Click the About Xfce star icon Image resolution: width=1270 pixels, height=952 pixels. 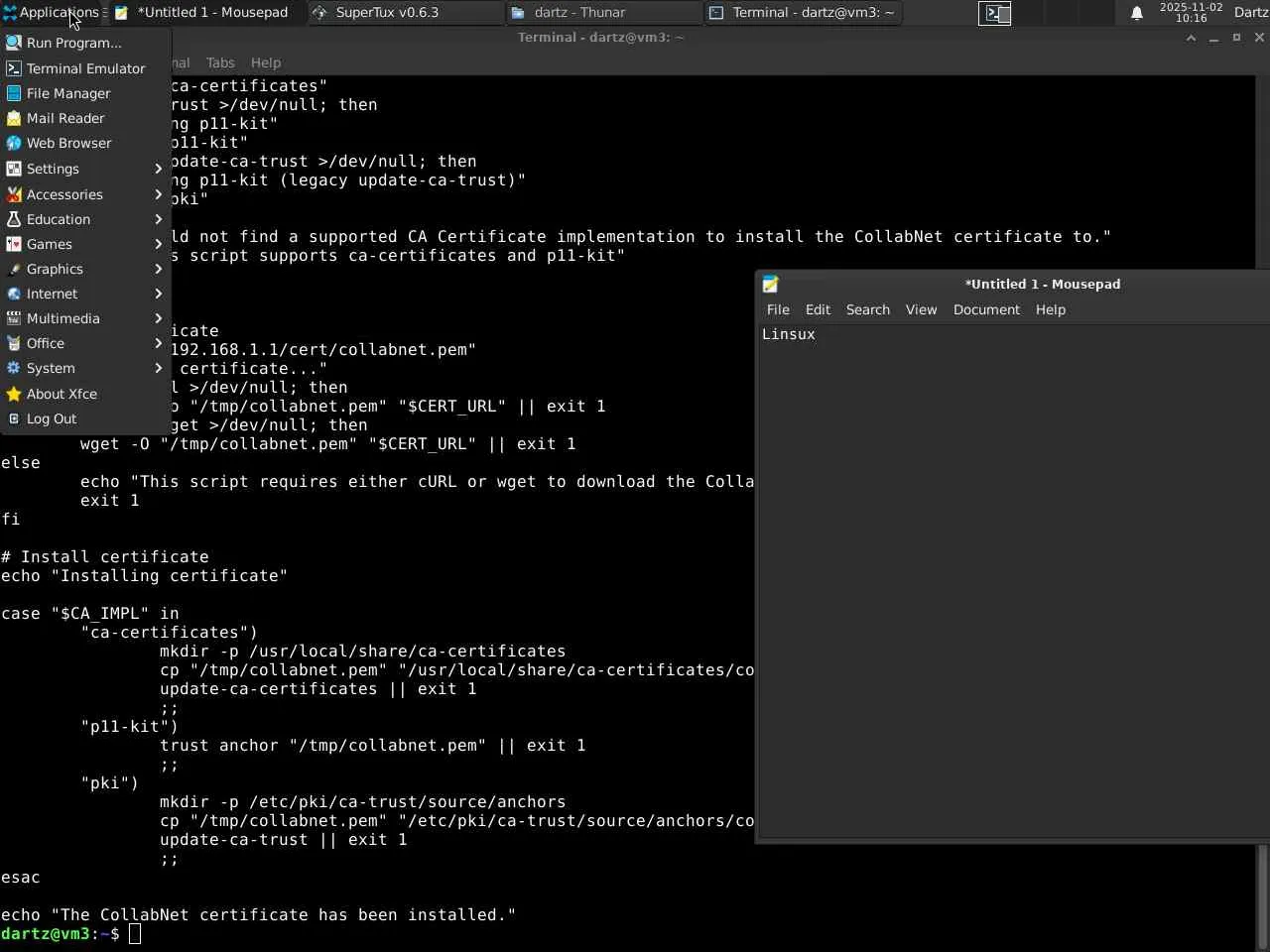(x=14, y=394)
